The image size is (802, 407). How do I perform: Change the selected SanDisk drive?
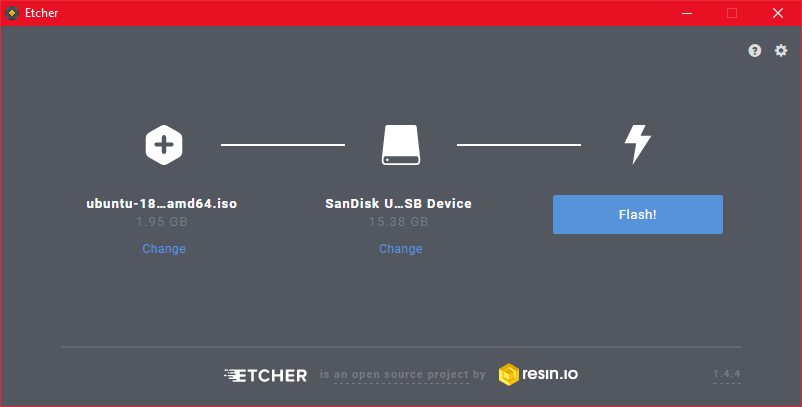tap(400, 248)
